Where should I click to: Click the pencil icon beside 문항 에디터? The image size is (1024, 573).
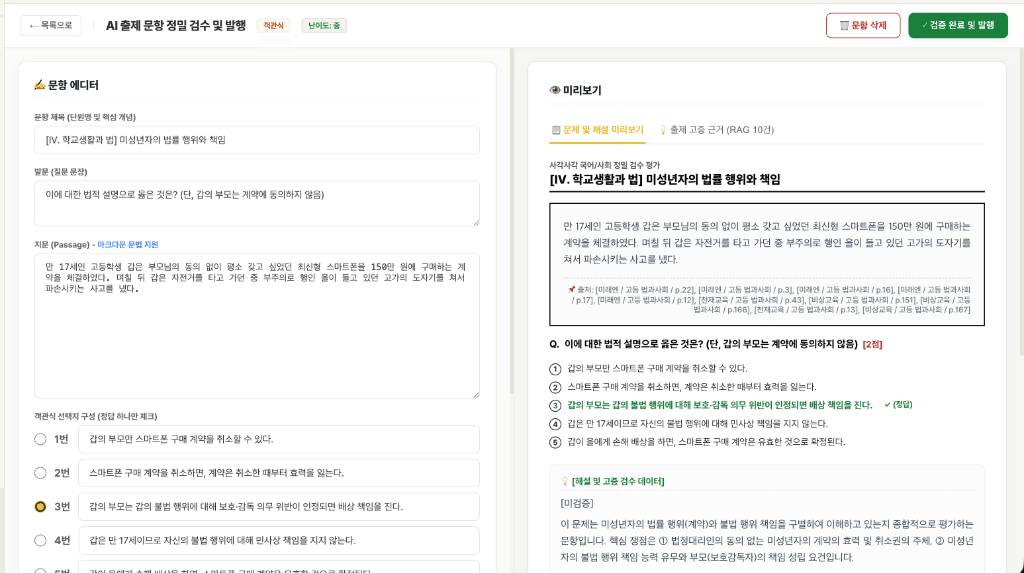40,85
